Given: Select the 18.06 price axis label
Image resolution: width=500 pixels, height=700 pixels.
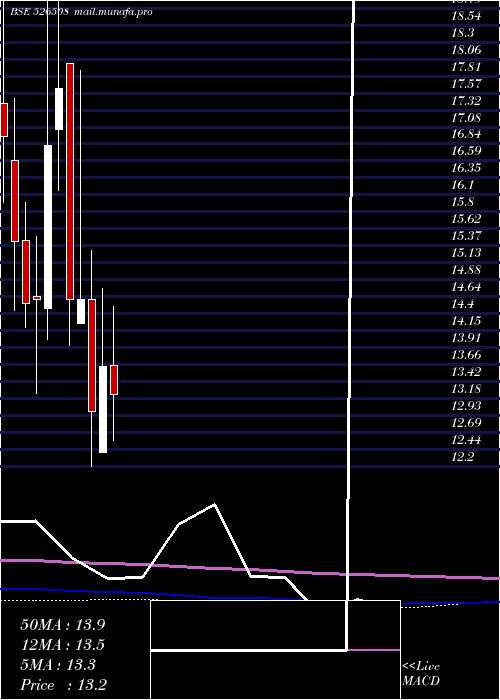Looking at the screenshot, I should [x=466, y=50].
